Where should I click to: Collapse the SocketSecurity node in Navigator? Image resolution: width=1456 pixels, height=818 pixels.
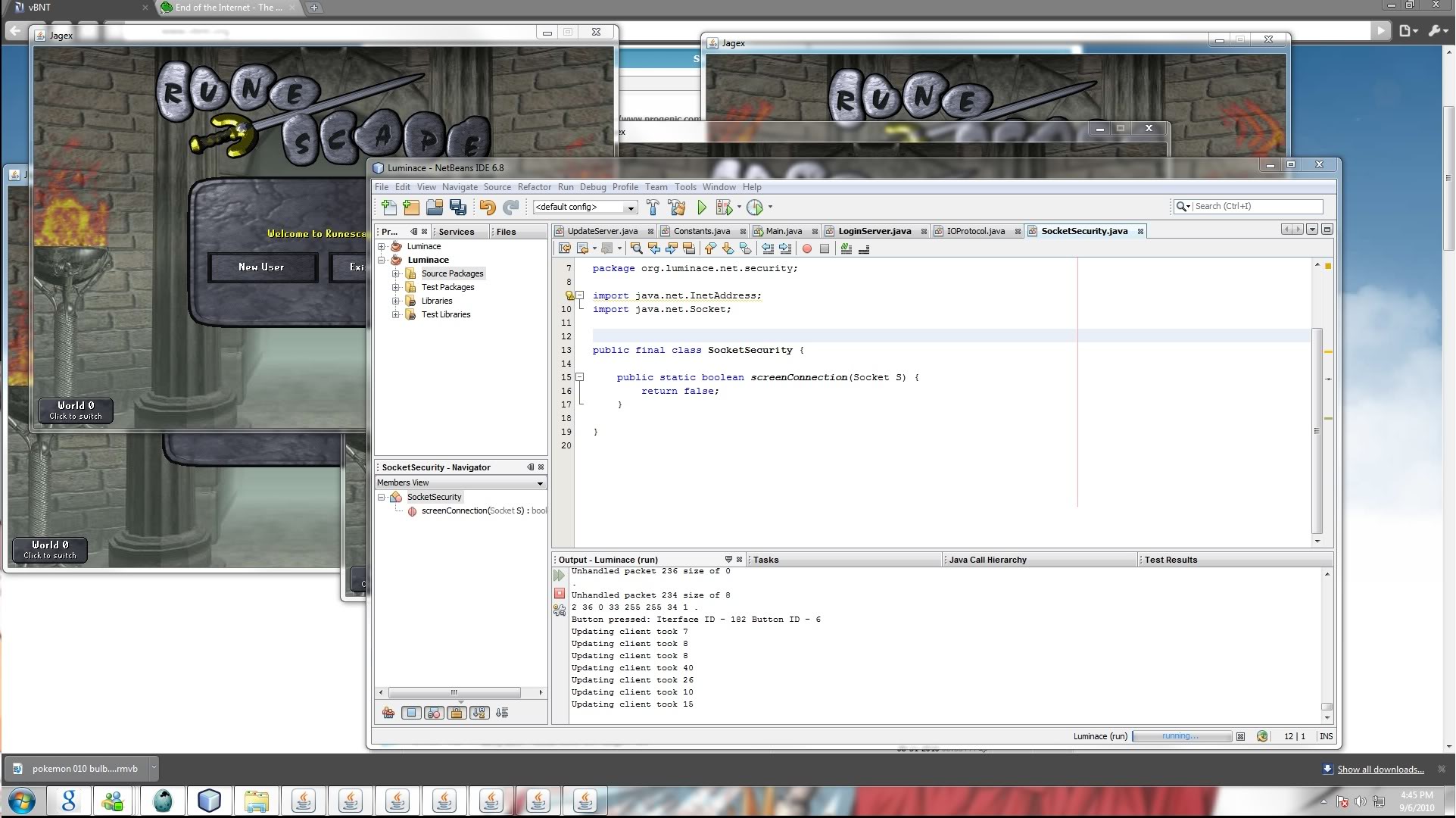(x=382, y=497)
